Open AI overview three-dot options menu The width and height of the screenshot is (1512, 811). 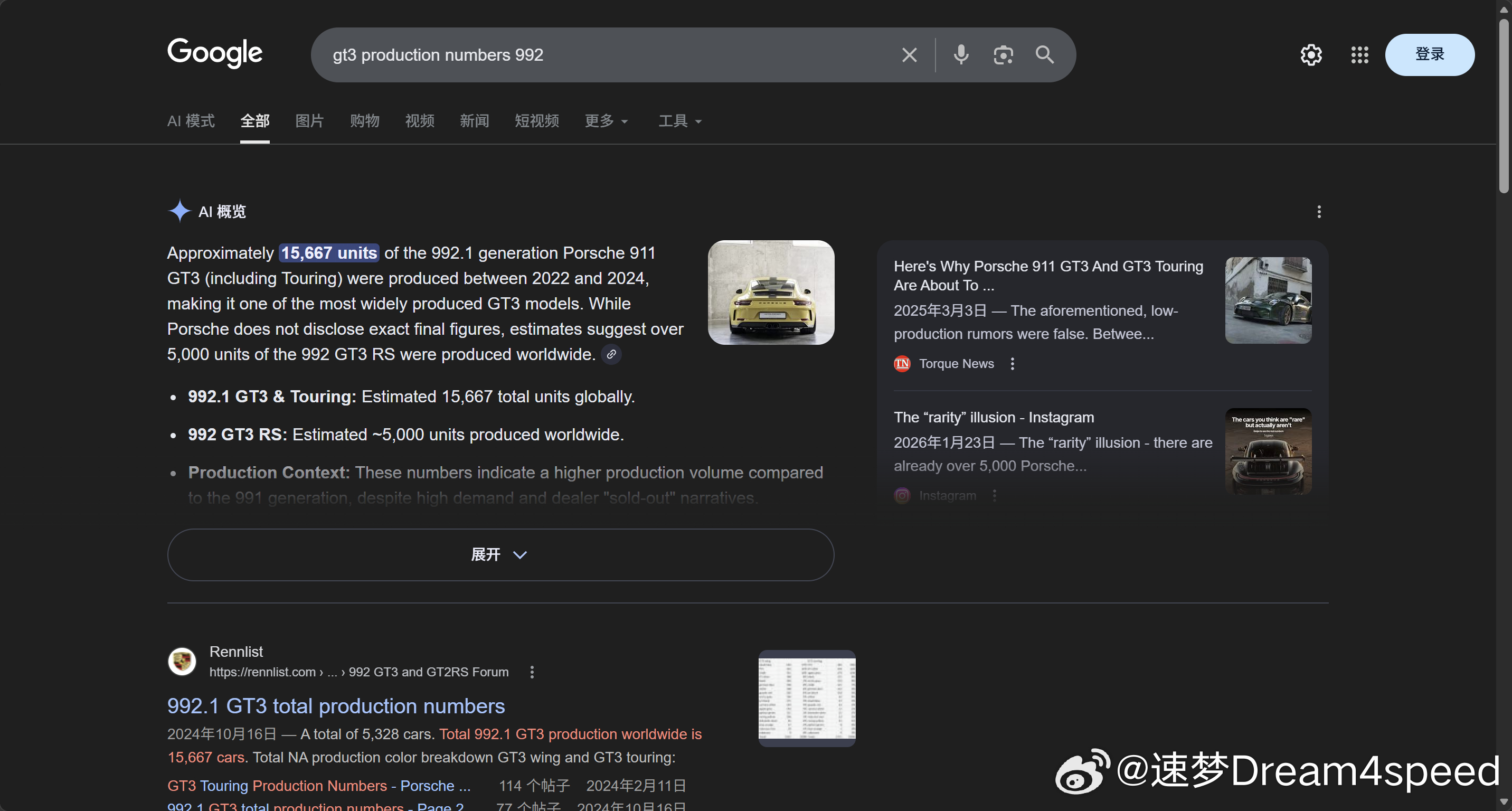pos(1319,212)
